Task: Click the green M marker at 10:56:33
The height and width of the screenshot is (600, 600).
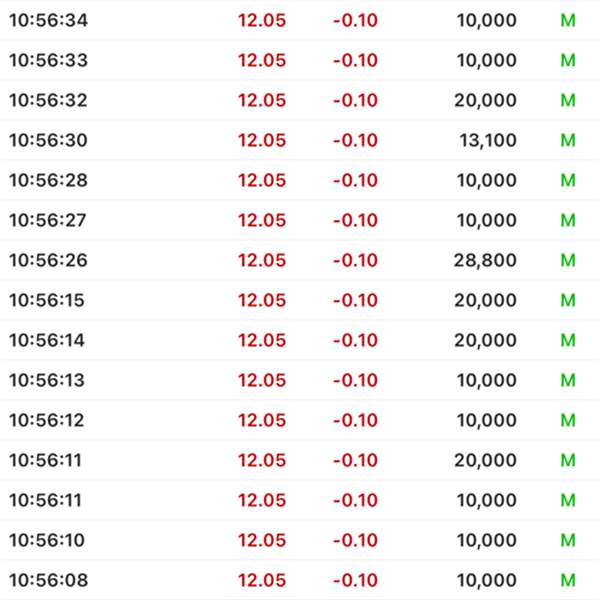Action: [568, 60]
